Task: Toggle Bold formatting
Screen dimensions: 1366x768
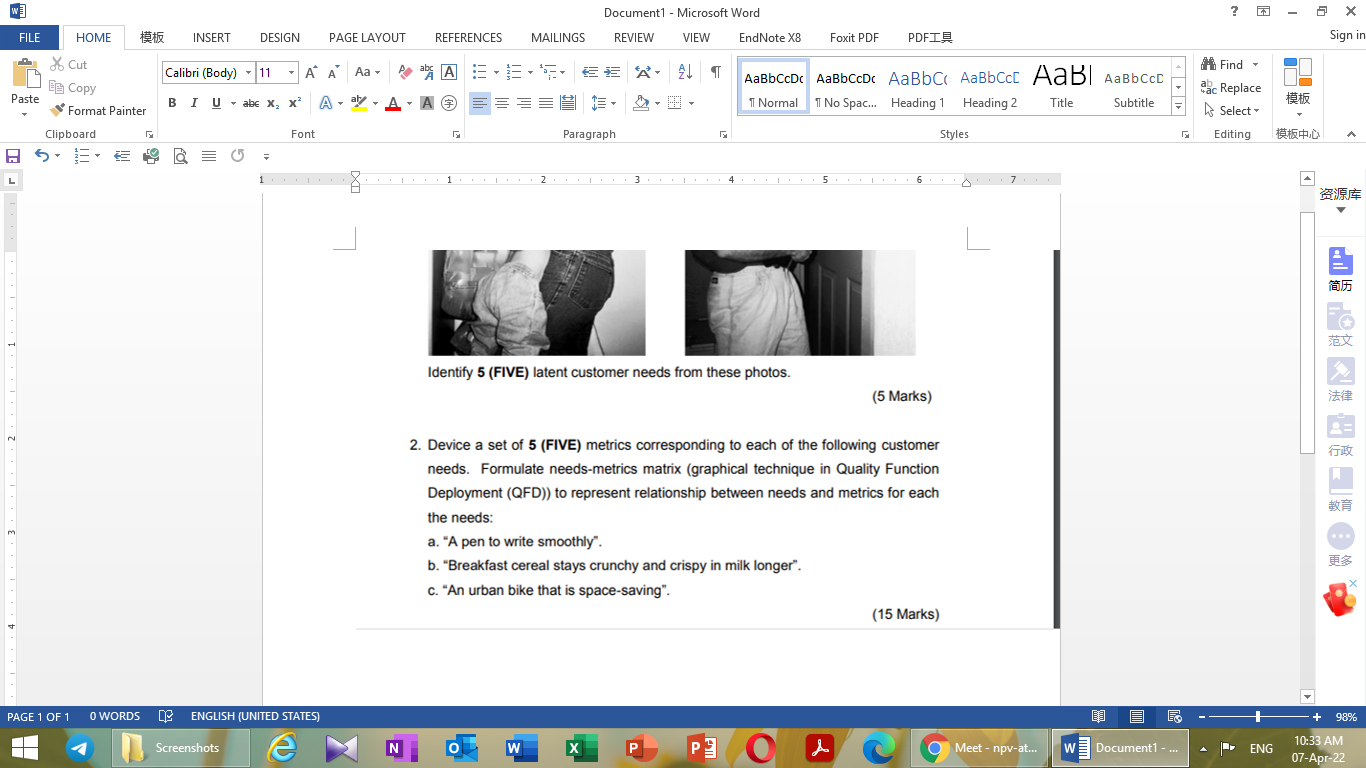Action: point(172,103)
